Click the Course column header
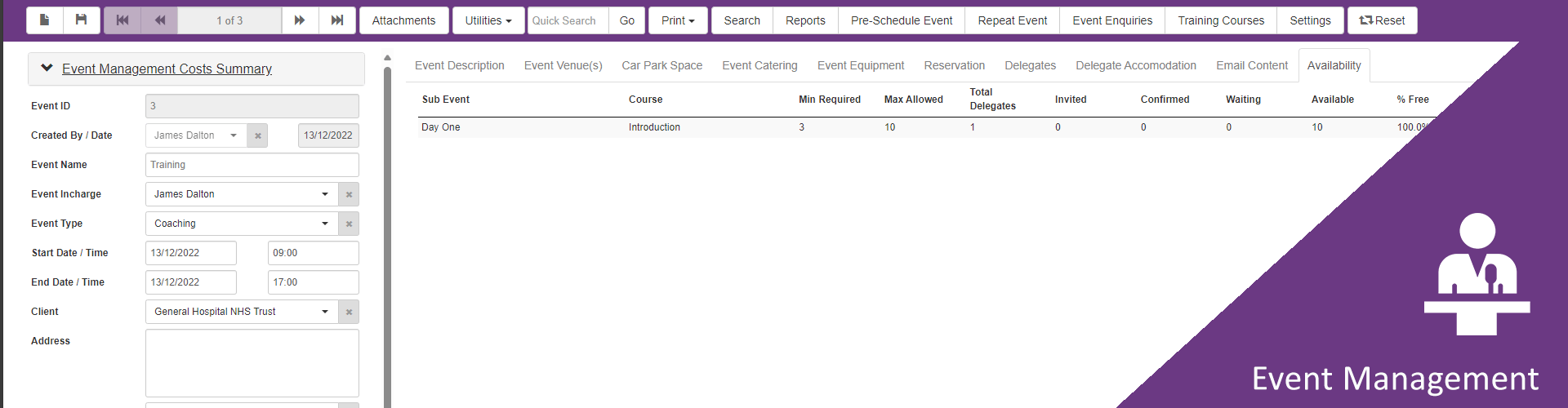Screen dimensions: 1568x408 click(646, 100)
